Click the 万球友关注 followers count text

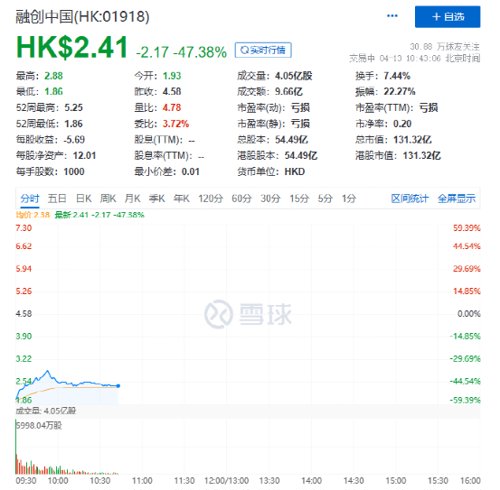pos(445,46)
